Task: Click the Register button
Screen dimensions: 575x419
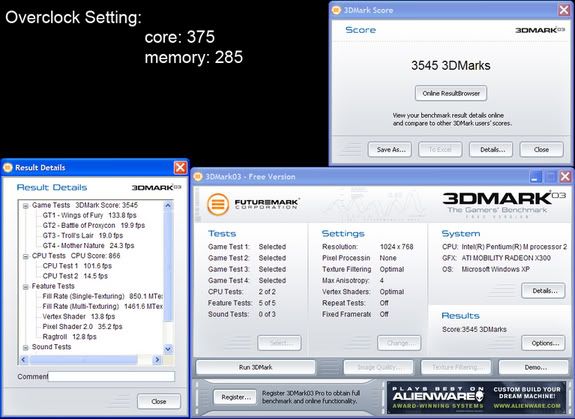Action: click(236, 397)
